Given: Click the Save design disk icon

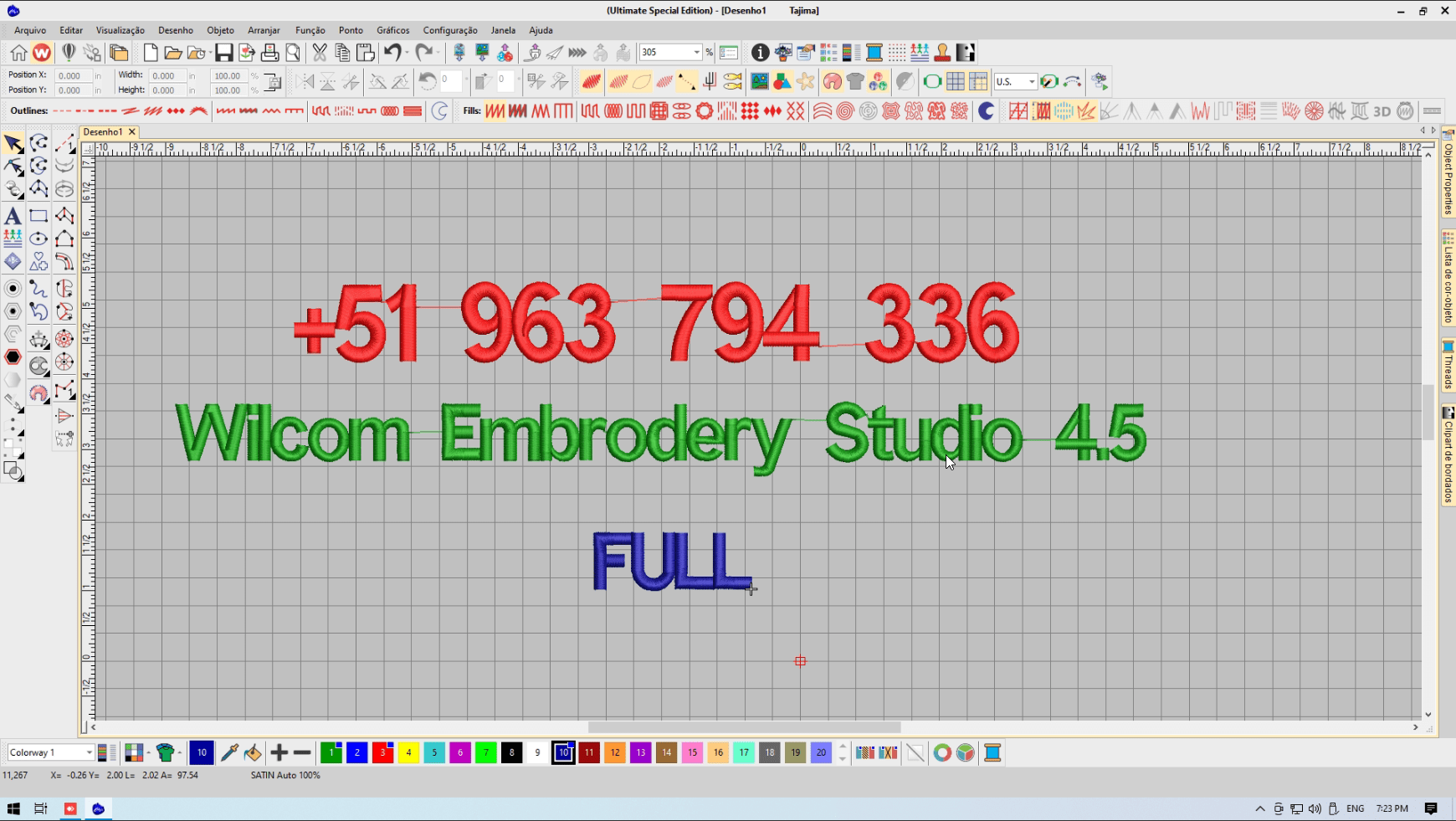Looking at the screenshot, I should (x=223, y=53).
